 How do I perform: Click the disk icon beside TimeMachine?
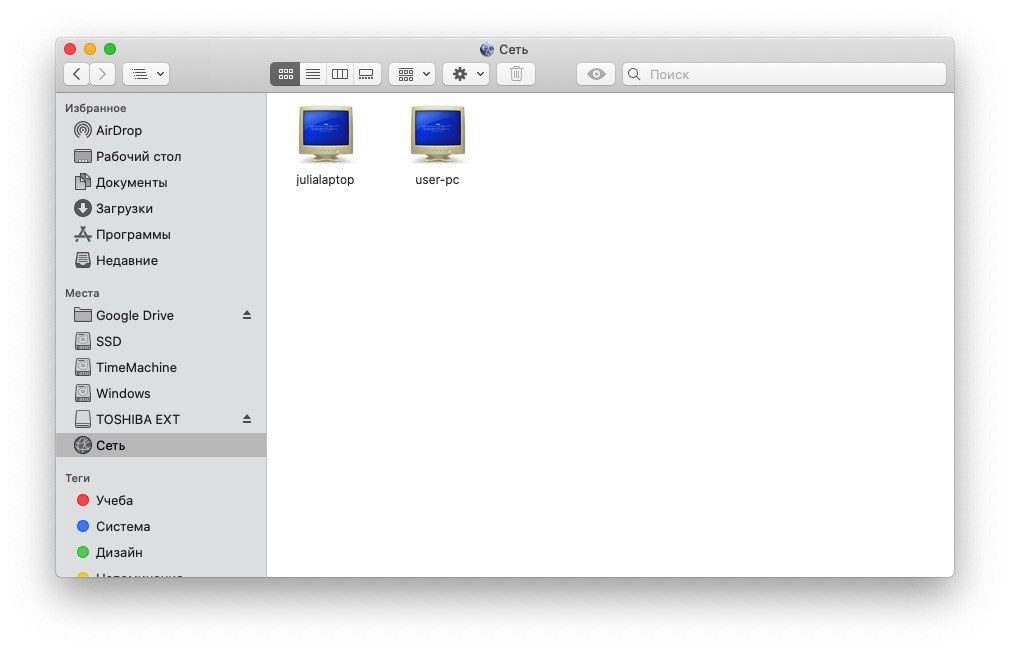click(82, 367)
